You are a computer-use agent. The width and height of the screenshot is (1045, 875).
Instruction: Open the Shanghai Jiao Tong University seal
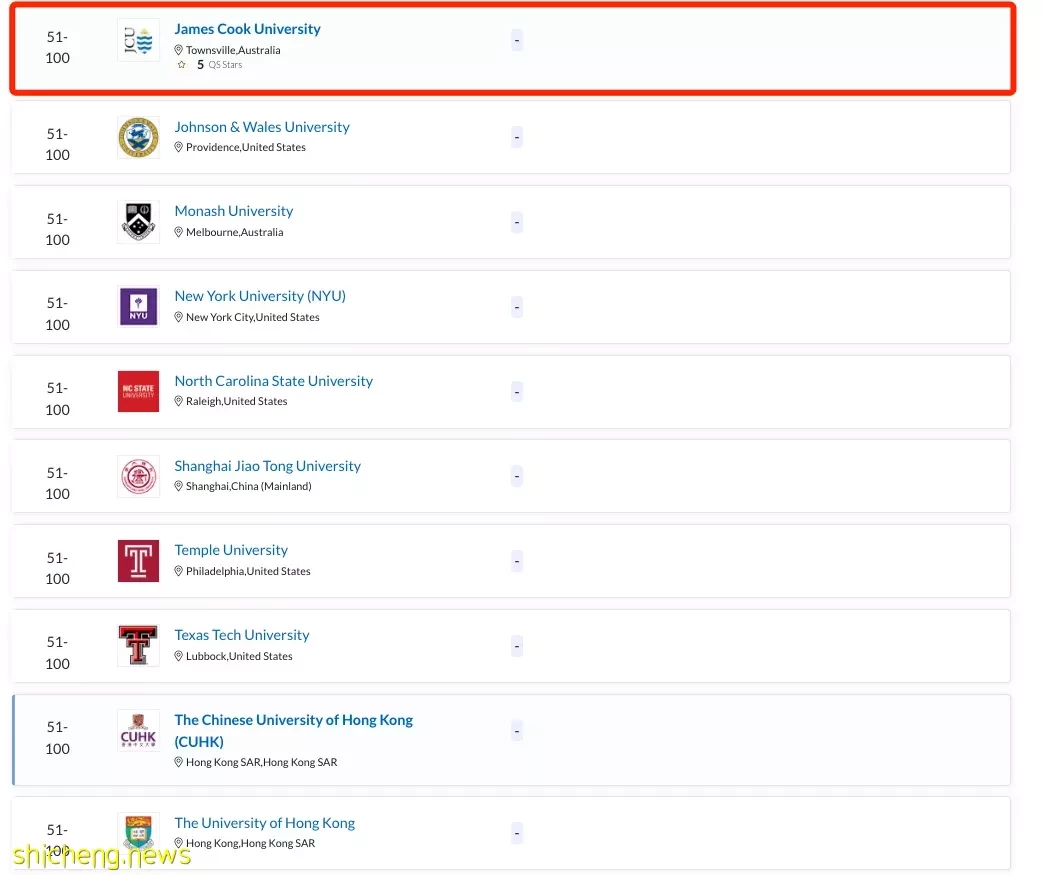[138, 476]
